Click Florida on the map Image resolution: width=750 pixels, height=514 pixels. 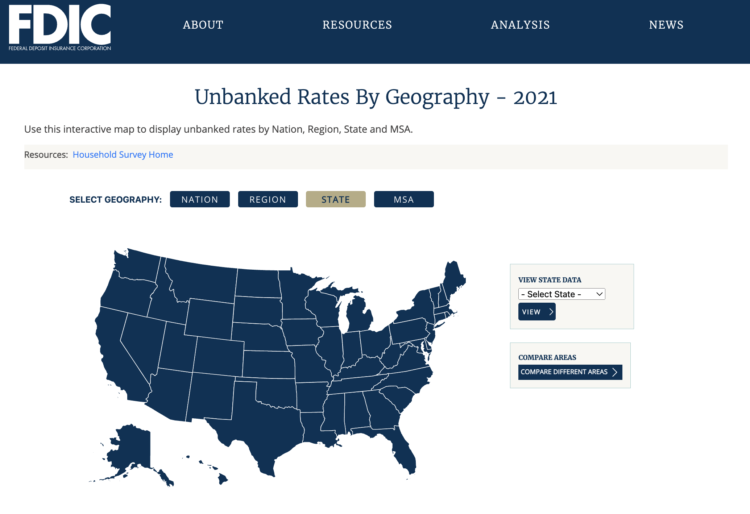[x=401, y=451]
